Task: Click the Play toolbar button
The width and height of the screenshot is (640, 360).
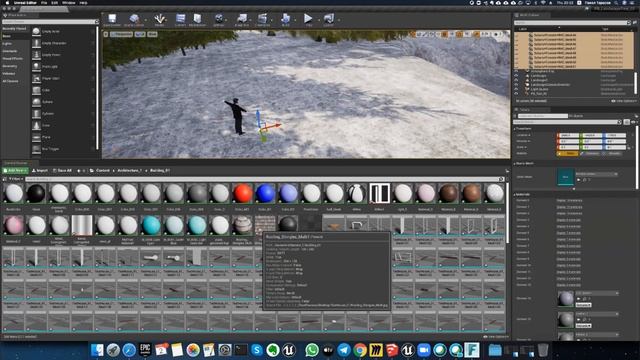Action: (308, 18)
